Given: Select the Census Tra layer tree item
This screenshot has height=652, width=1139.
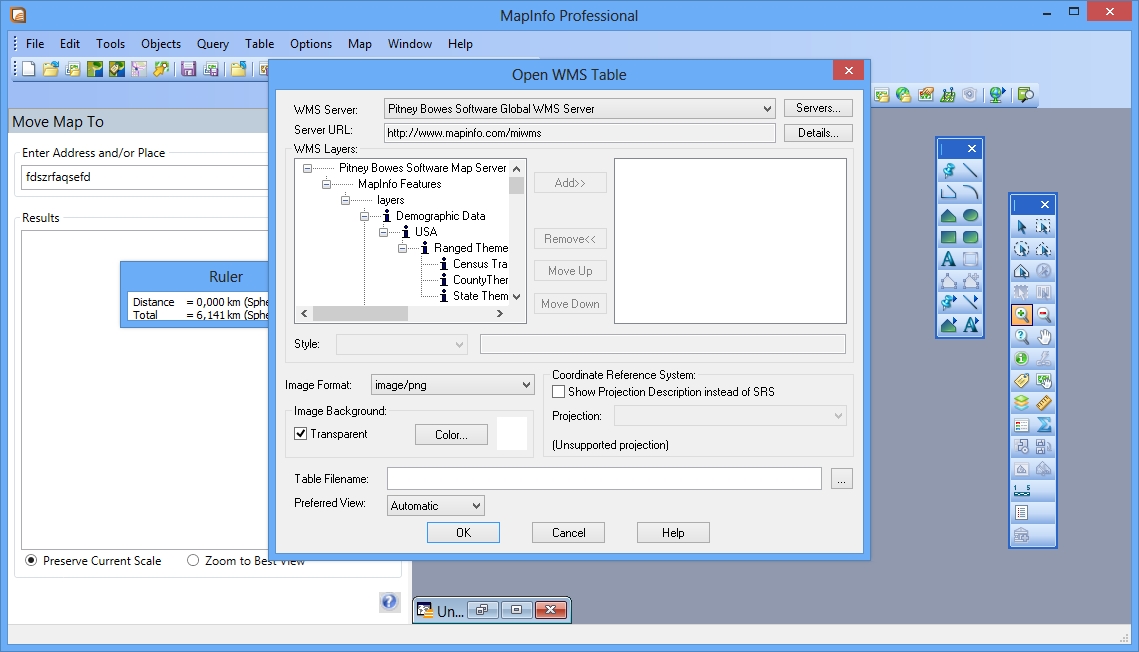Looking at the screenshot, I should 480,264.
